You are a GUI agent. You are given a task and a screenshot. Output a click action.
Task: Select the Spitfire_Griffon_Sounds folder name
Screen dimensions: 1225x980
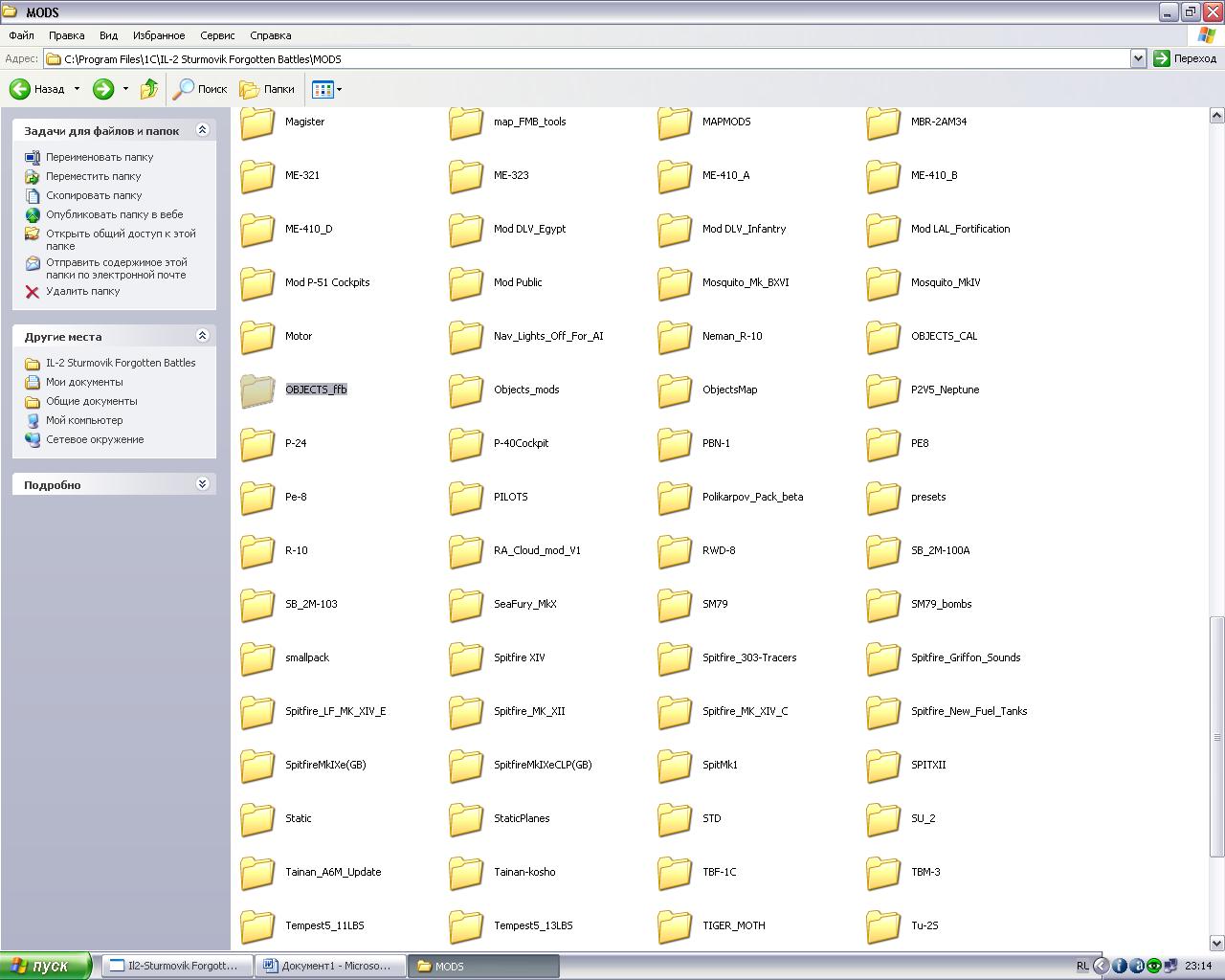pyautogui.click(x=966, y=657)
